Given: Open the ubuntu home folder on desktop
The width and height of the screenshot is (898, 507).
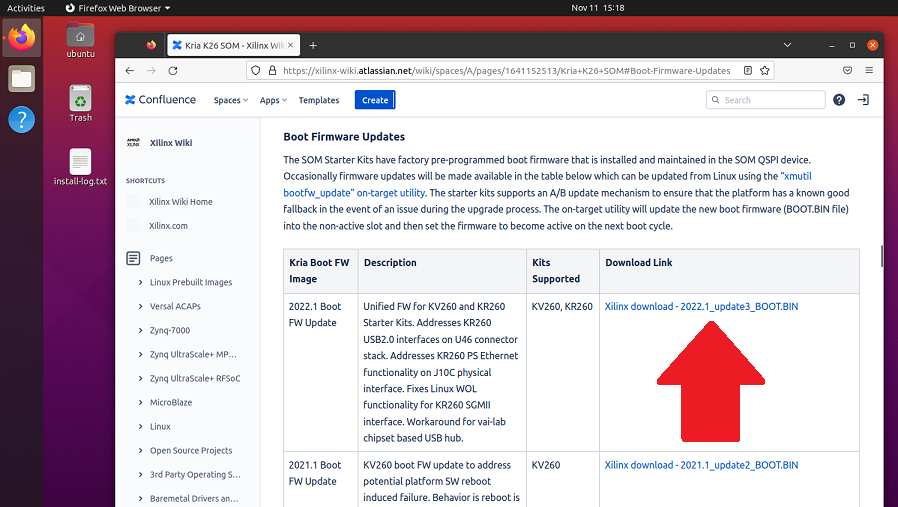Looking at the screenshot, I should (x=80, y=41).
